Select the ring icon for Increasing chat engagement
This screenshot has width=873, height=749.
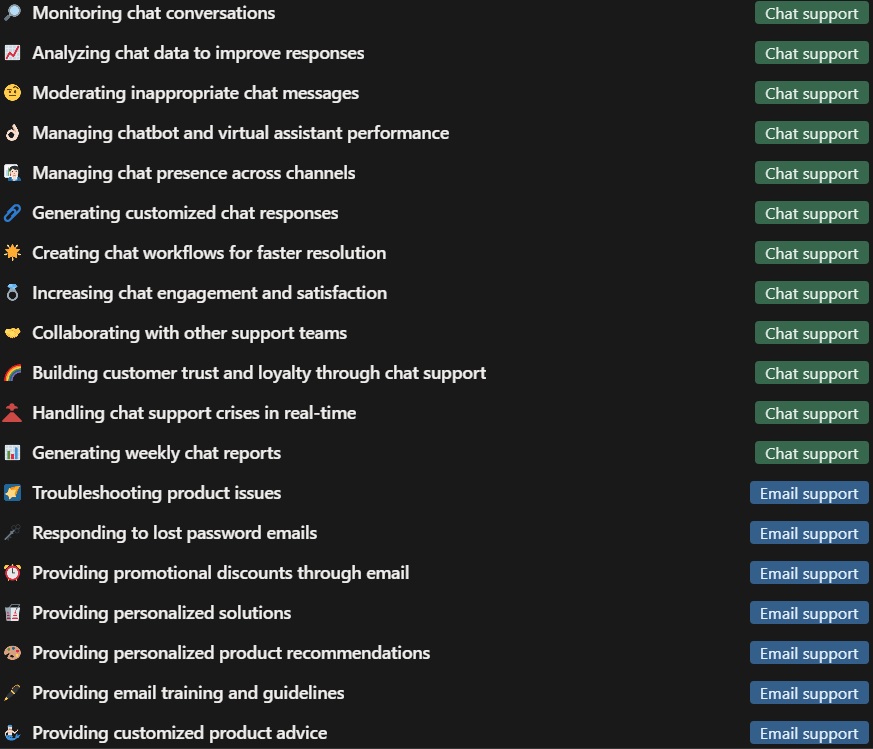click(x=14, y=293)
